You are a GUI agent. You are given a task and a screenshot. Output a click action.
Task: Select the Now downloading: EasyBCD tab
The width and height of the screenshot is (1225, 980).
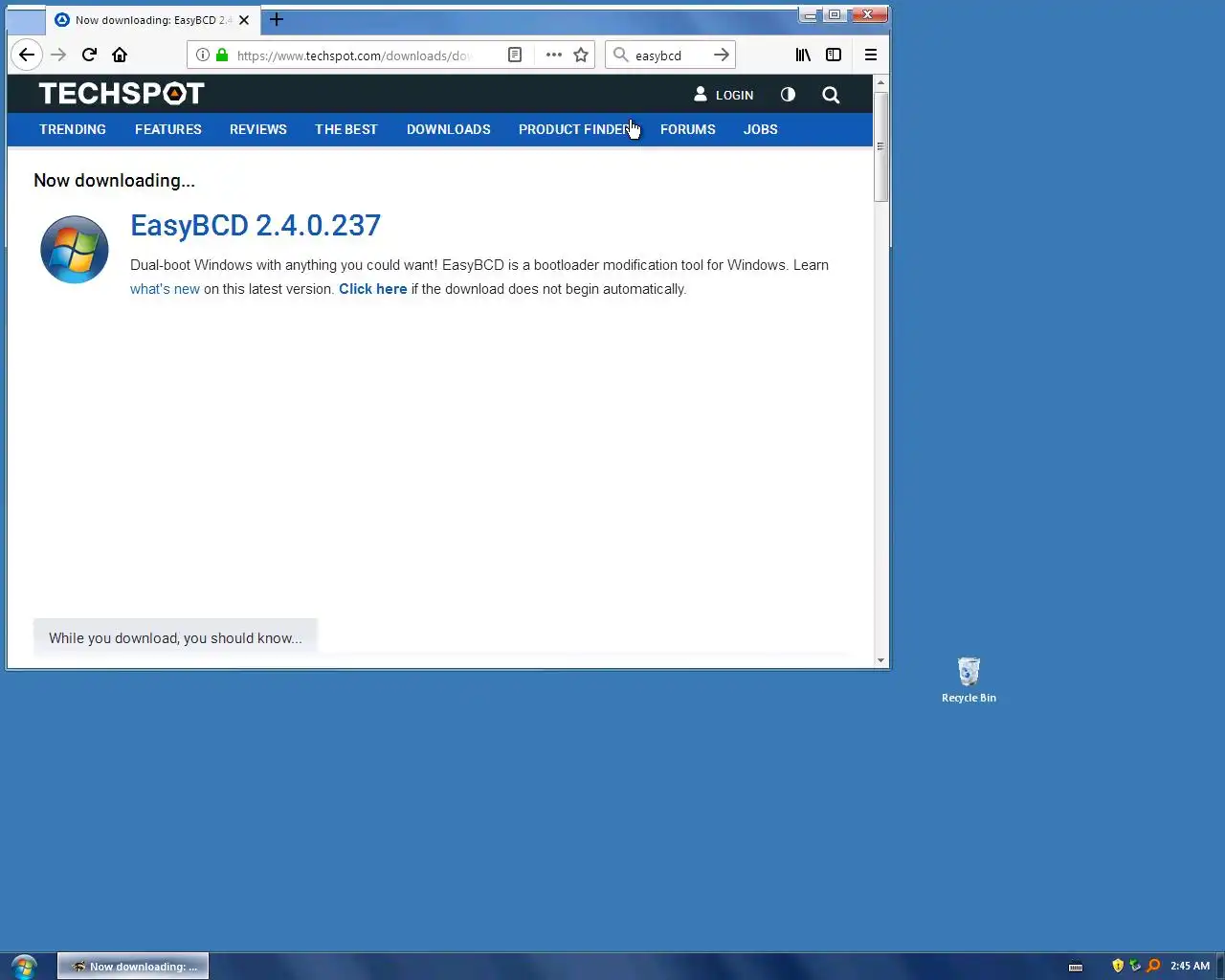click(153, 19)
